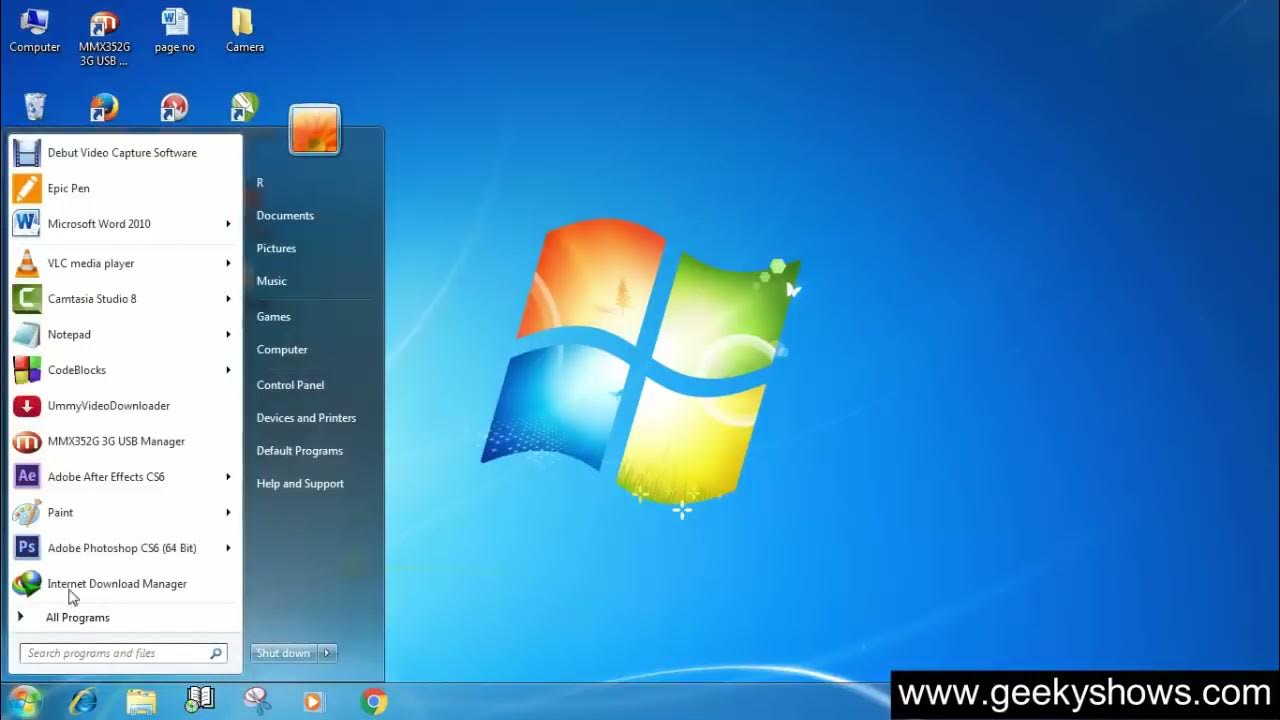Click the Shut down button
The image size is (1280, 720).
click(284, 653)
